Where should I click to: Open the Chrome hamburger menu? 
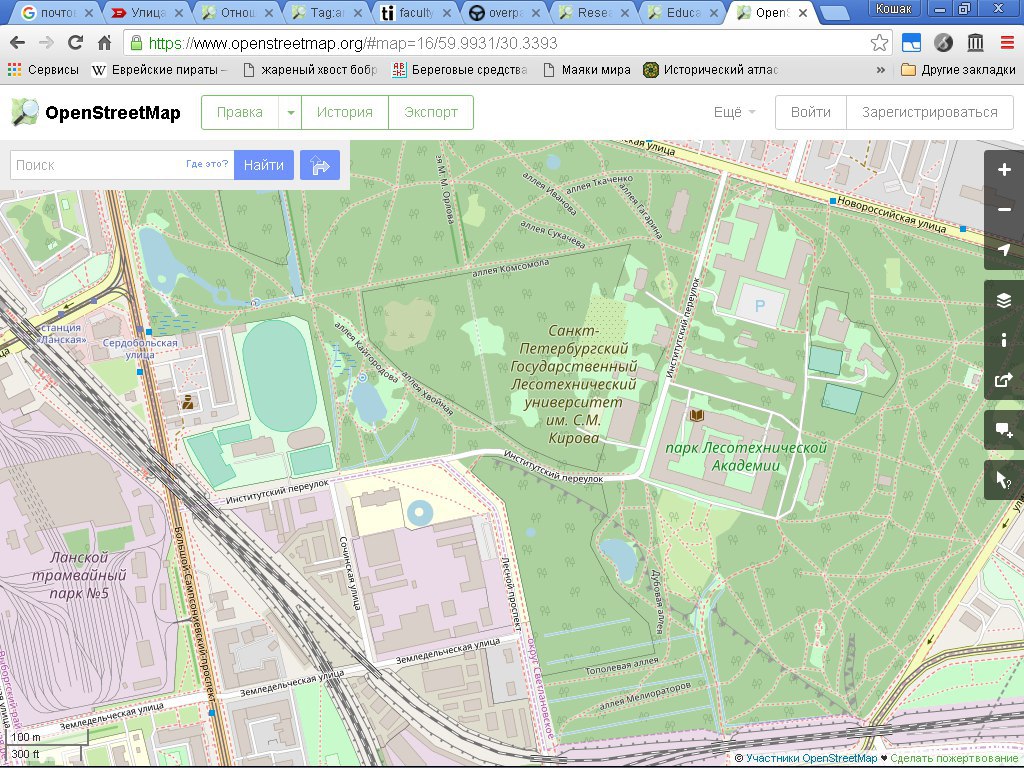coord(1007,43)
